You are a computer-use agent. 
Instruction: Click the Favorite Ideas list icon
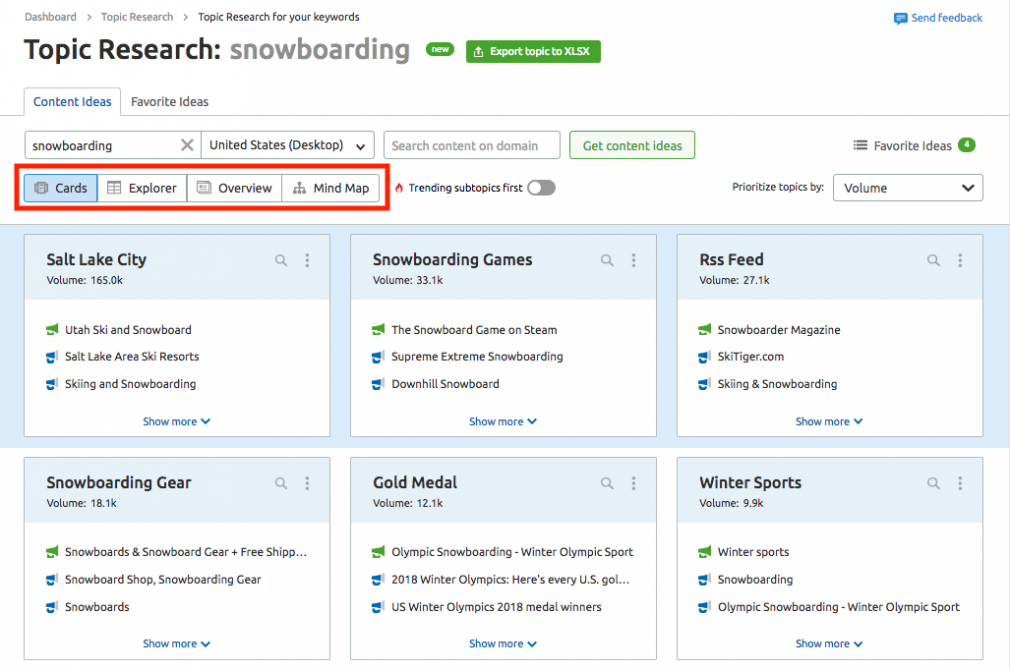pyautogui.click(x=860, y=146)
